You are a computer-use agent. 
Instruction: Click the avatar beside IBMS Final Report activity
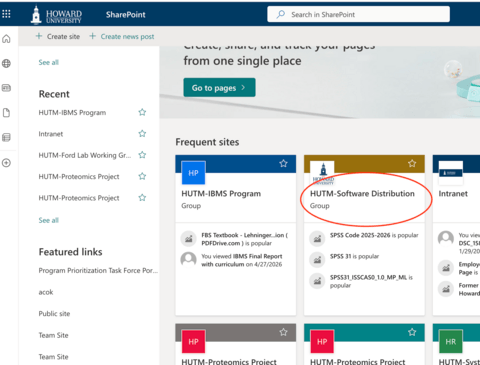(x=189, y=259)
